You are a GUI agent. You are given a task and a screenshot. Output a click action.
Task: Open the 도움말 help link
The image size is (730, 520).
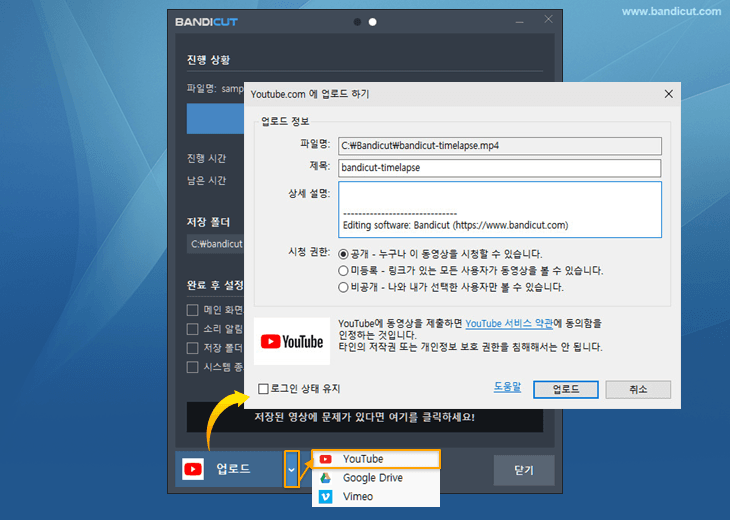(507, 387)
